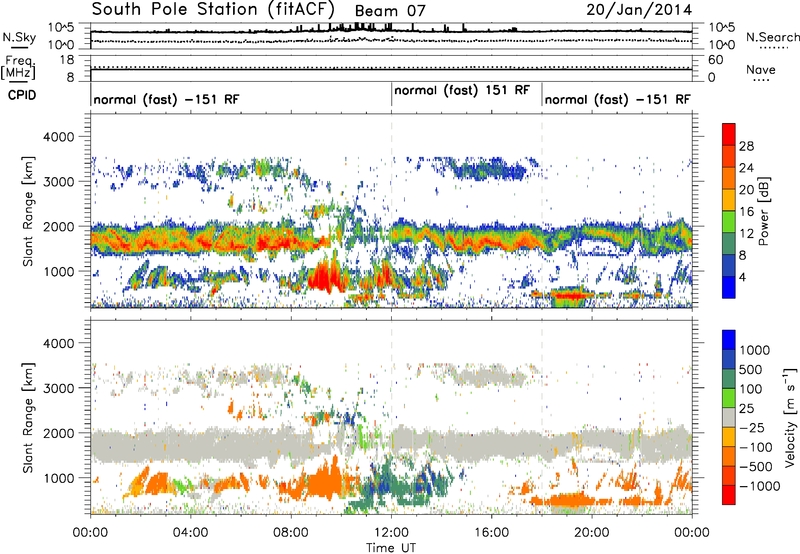Click the '500' tick on the Velocity colorbar

(x=753, y=369)
